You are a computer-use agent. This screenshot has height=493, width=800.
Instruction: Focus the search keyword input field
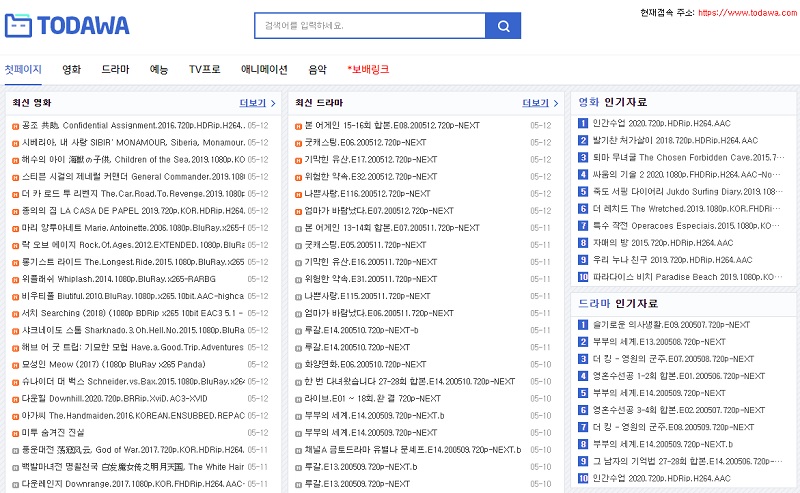coord(370,26)
